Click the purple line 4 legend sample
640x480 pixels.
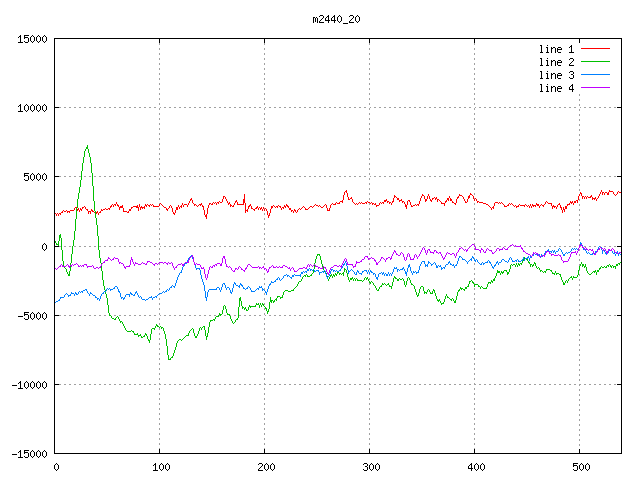pyautogui.click(x=596, y=88)
